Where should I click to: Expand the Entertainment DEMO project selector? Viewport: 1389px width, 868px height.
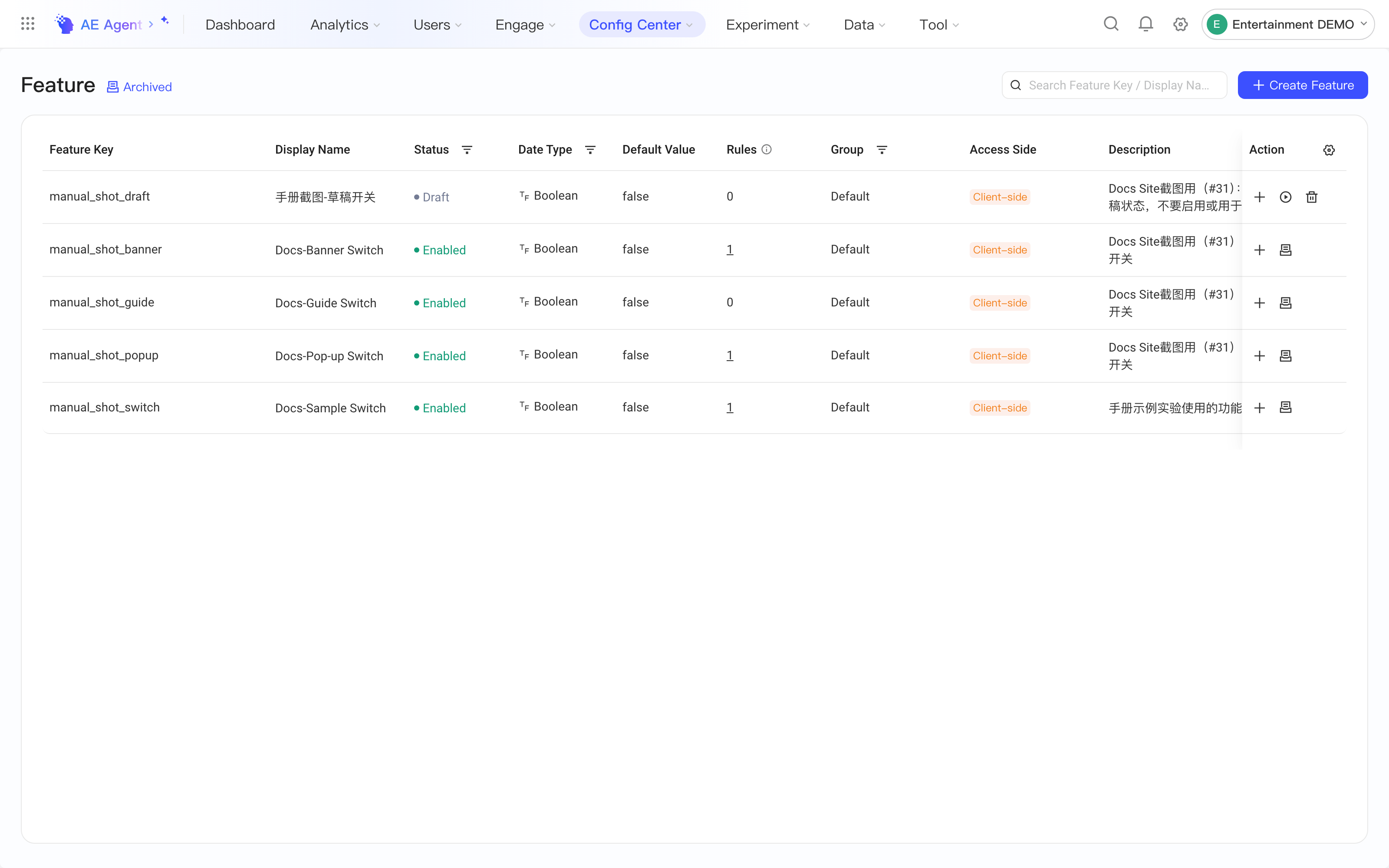(1287, 24)
